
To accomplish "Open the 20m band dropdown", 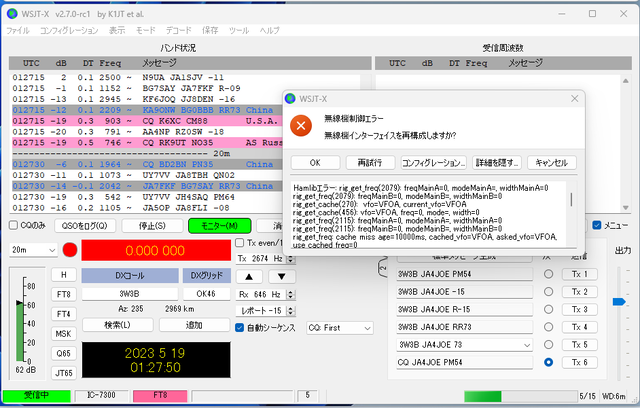I will (x=33, y=250).
